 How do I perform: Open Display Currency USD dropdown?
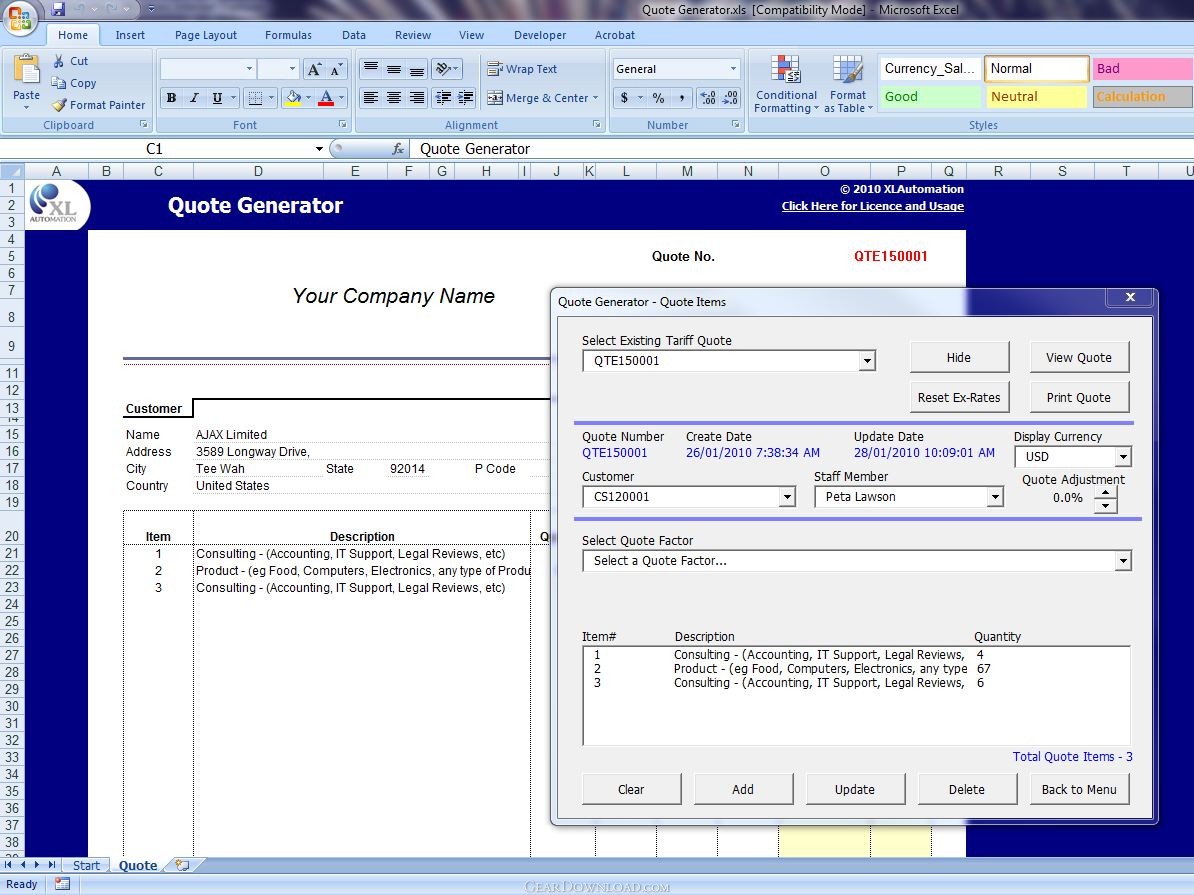click(1122, 457)
